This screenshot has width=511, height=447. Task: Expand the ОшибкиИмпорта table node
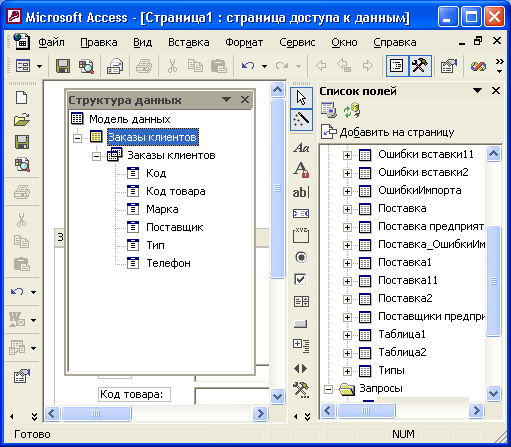pos(347,191)
